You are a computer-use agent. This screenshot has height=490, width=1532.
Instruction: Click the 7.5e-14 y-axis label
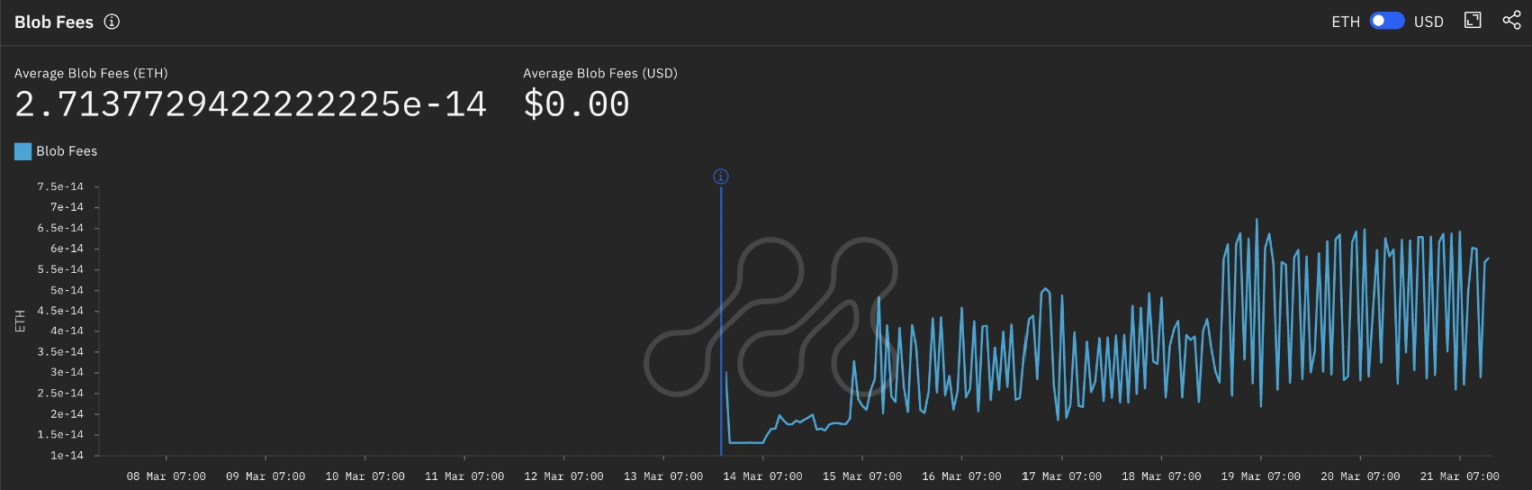(x=60, y=186)
